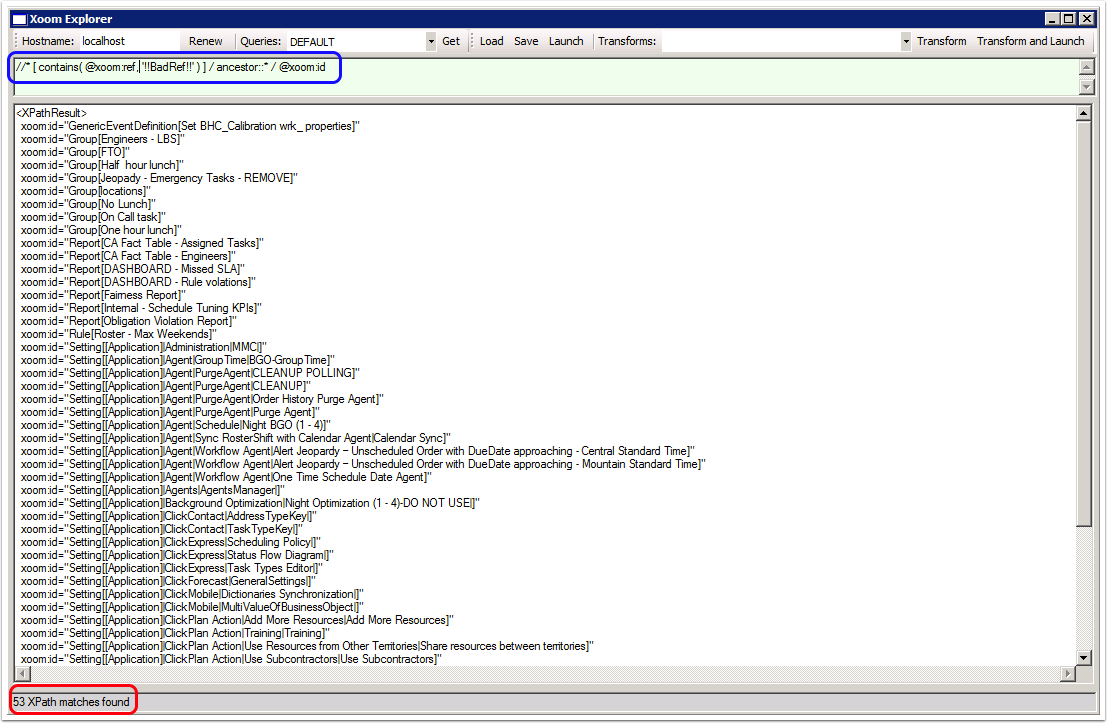The image size is (1107, 723).
Task: Click the results pane scroll-down arrow
Action: click(x=1083, y=657)
